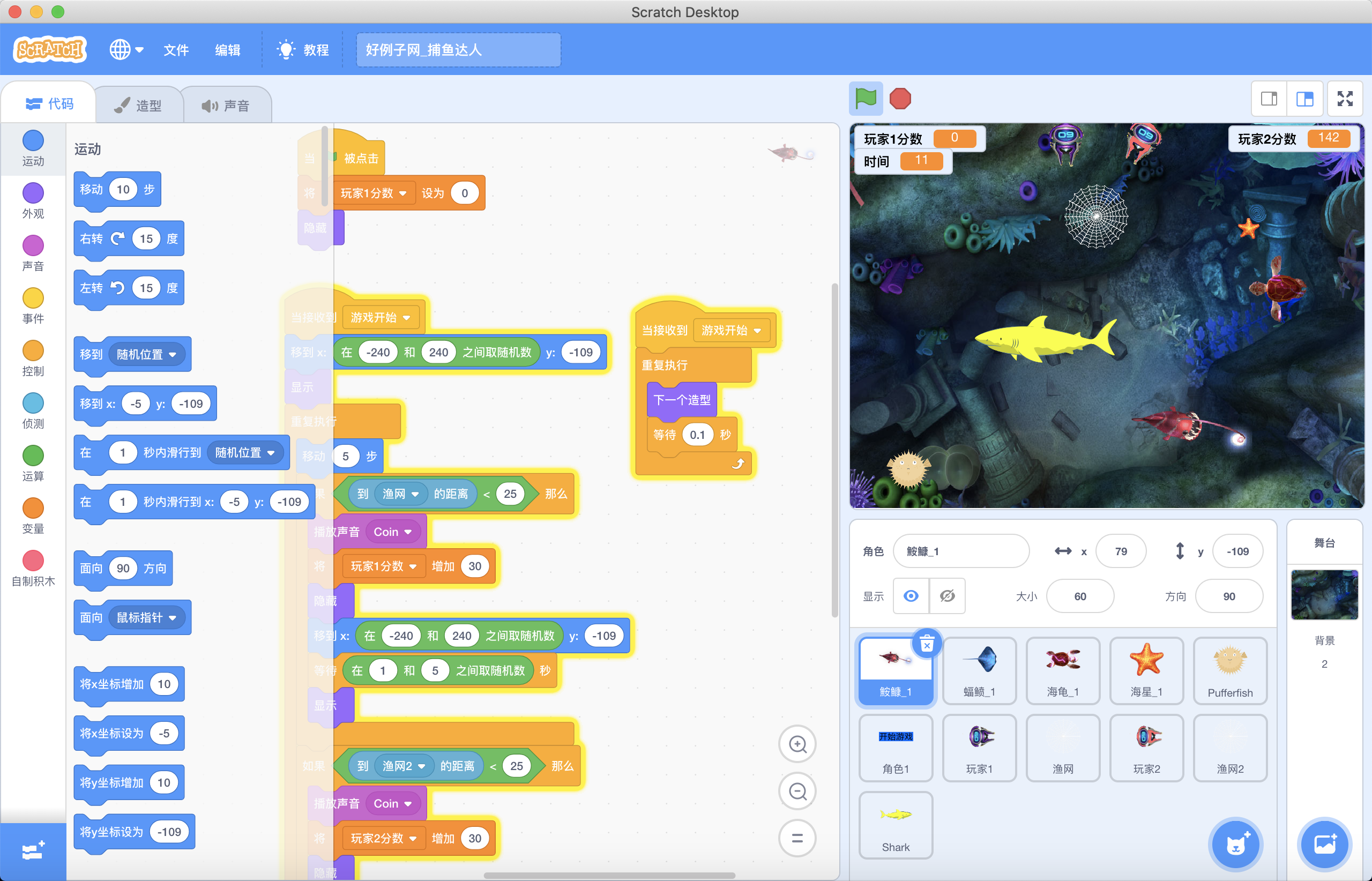Edit the sprite name field 鮟鱇_1
Screen dimensions: 1372x881
point(960,551)
